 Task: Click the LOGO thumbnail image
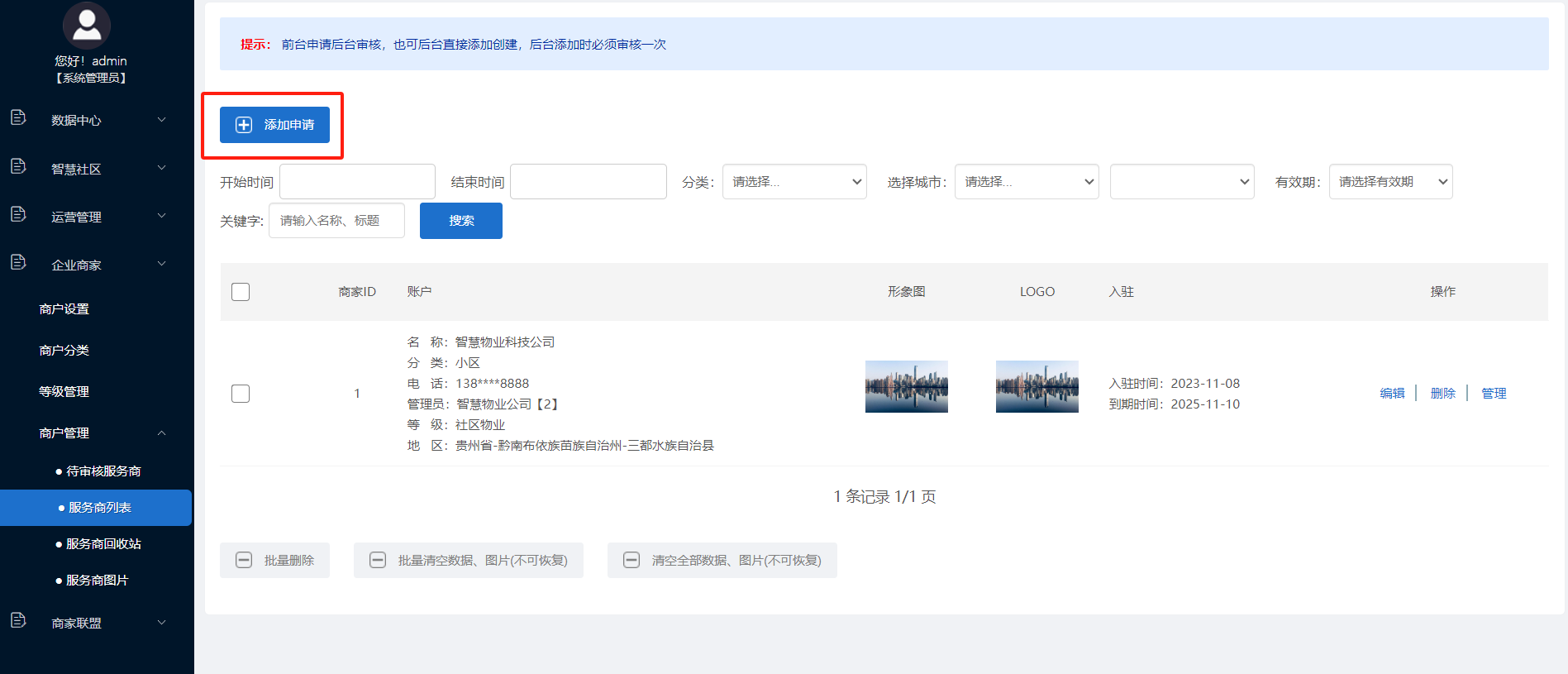[x=1037, y=386]
